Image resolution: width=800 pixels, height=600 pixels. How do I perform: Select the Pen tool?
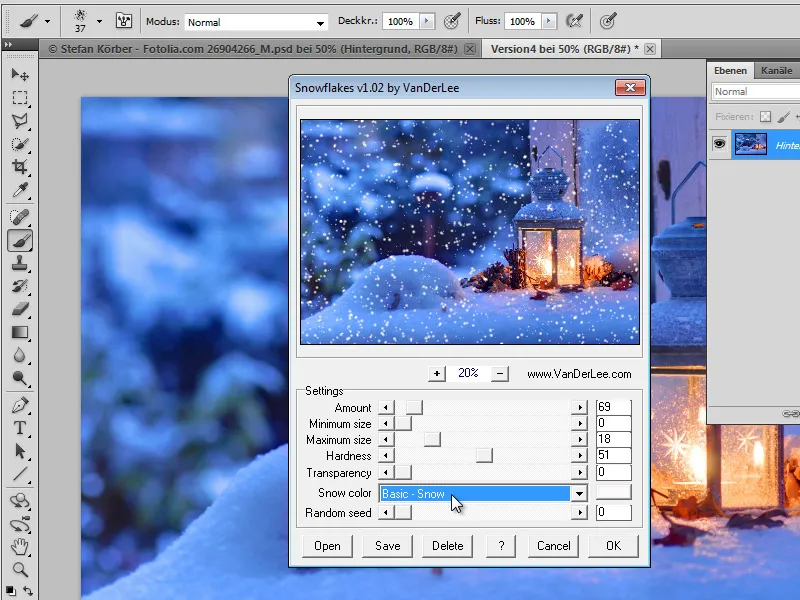click(19, 405)
